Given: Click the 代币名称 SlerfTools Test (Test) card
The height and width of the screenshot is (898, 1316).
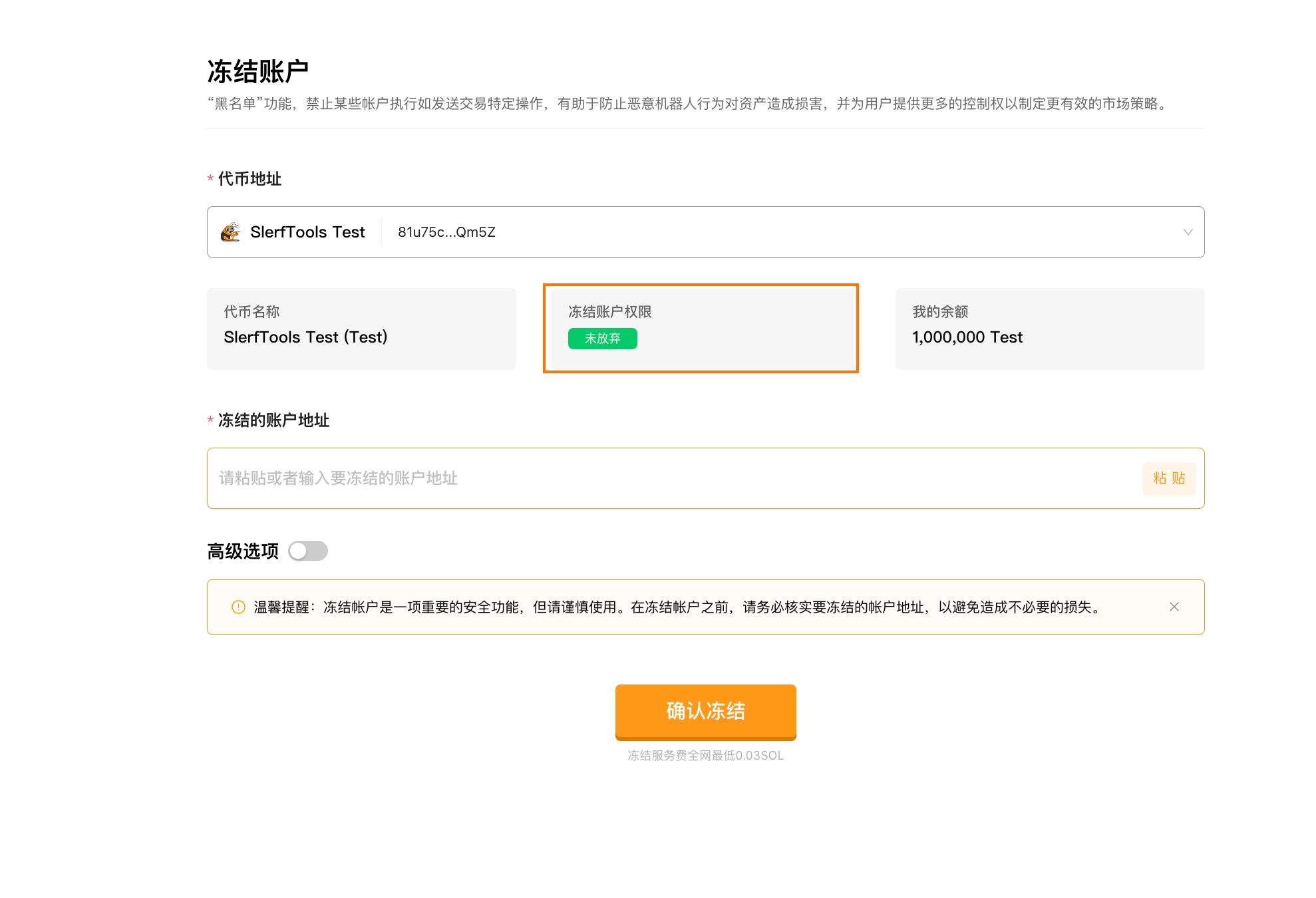Looking at the screenshot, I should point(361,329).
